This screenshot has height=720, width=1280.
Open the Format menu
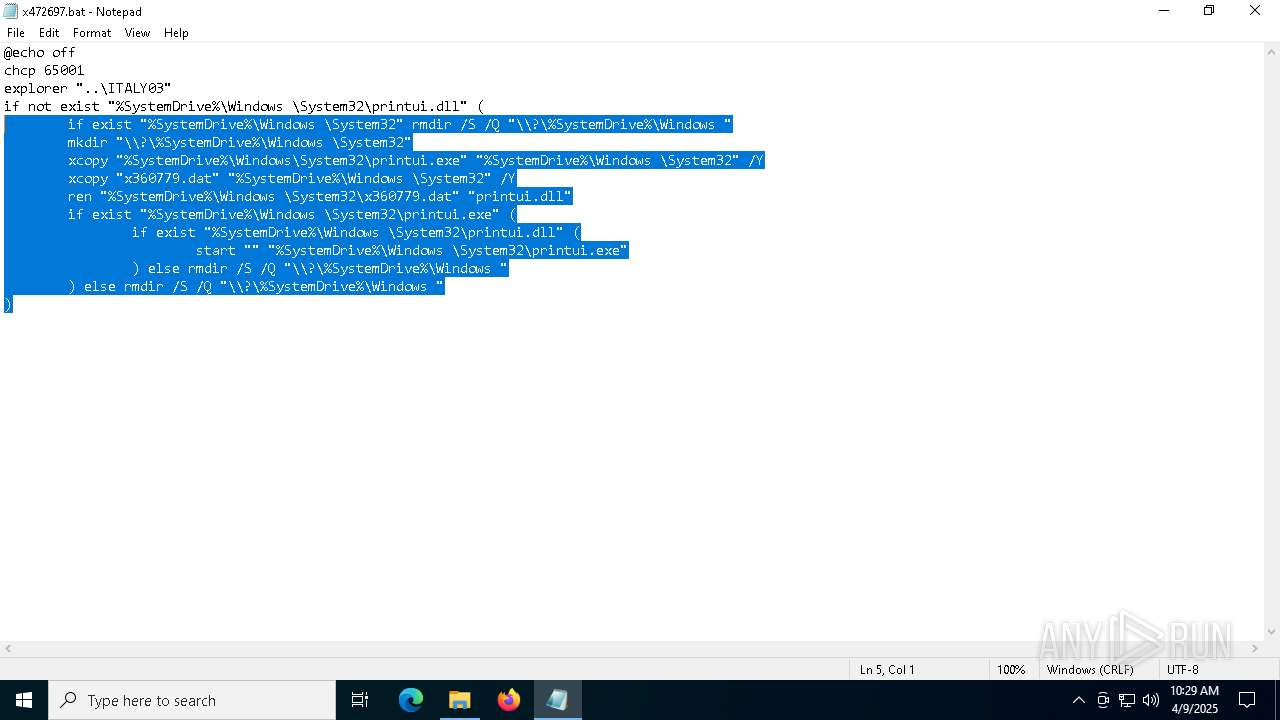[x=92, y=33]
